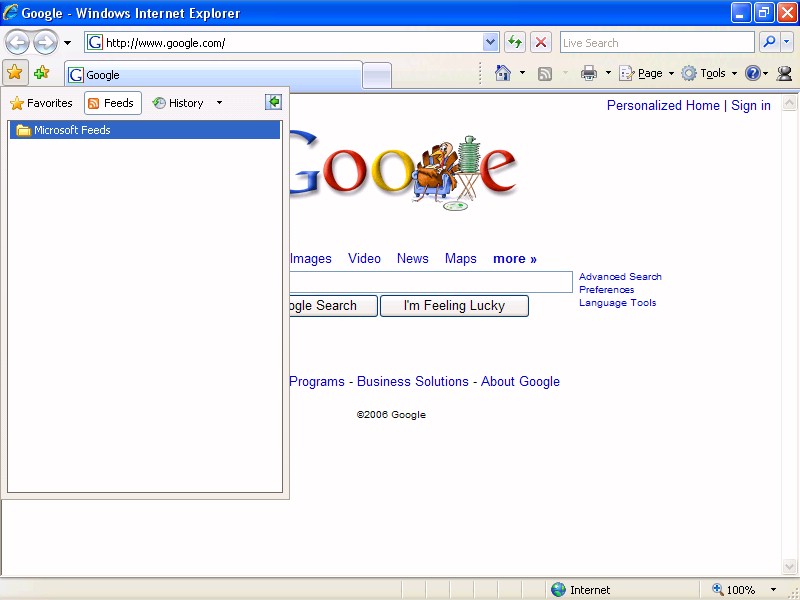Click the Maps search link
Viewport: 800px width, 600px height.
point(460,259)
